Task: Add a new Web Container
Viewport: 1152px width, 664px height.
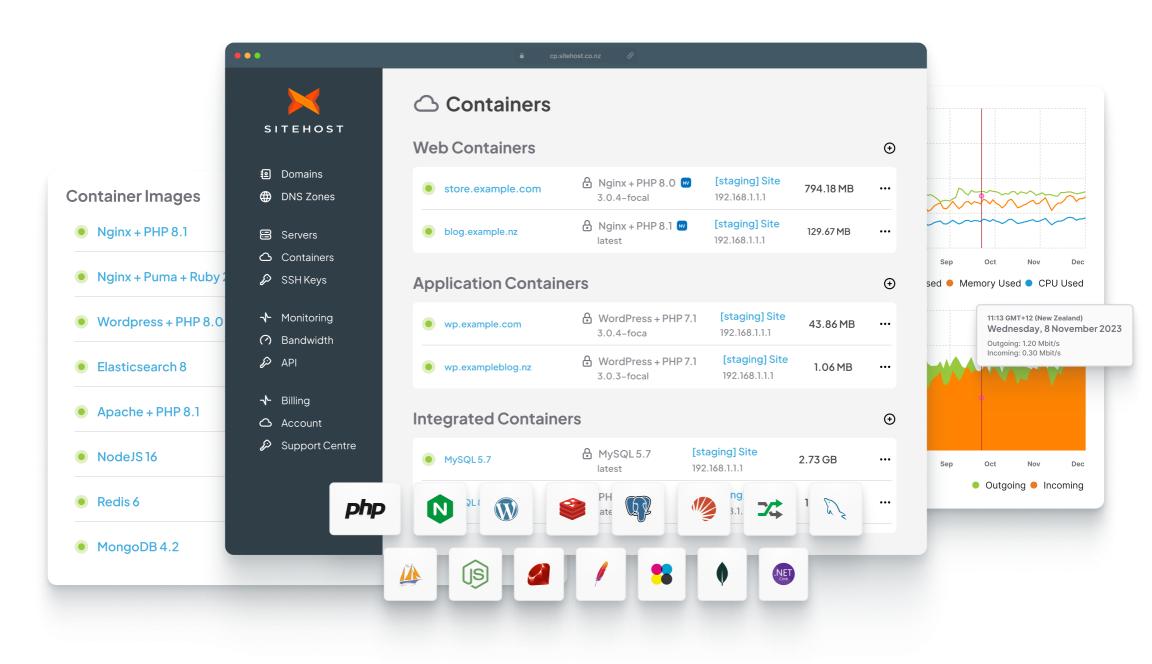Action: 889,148
